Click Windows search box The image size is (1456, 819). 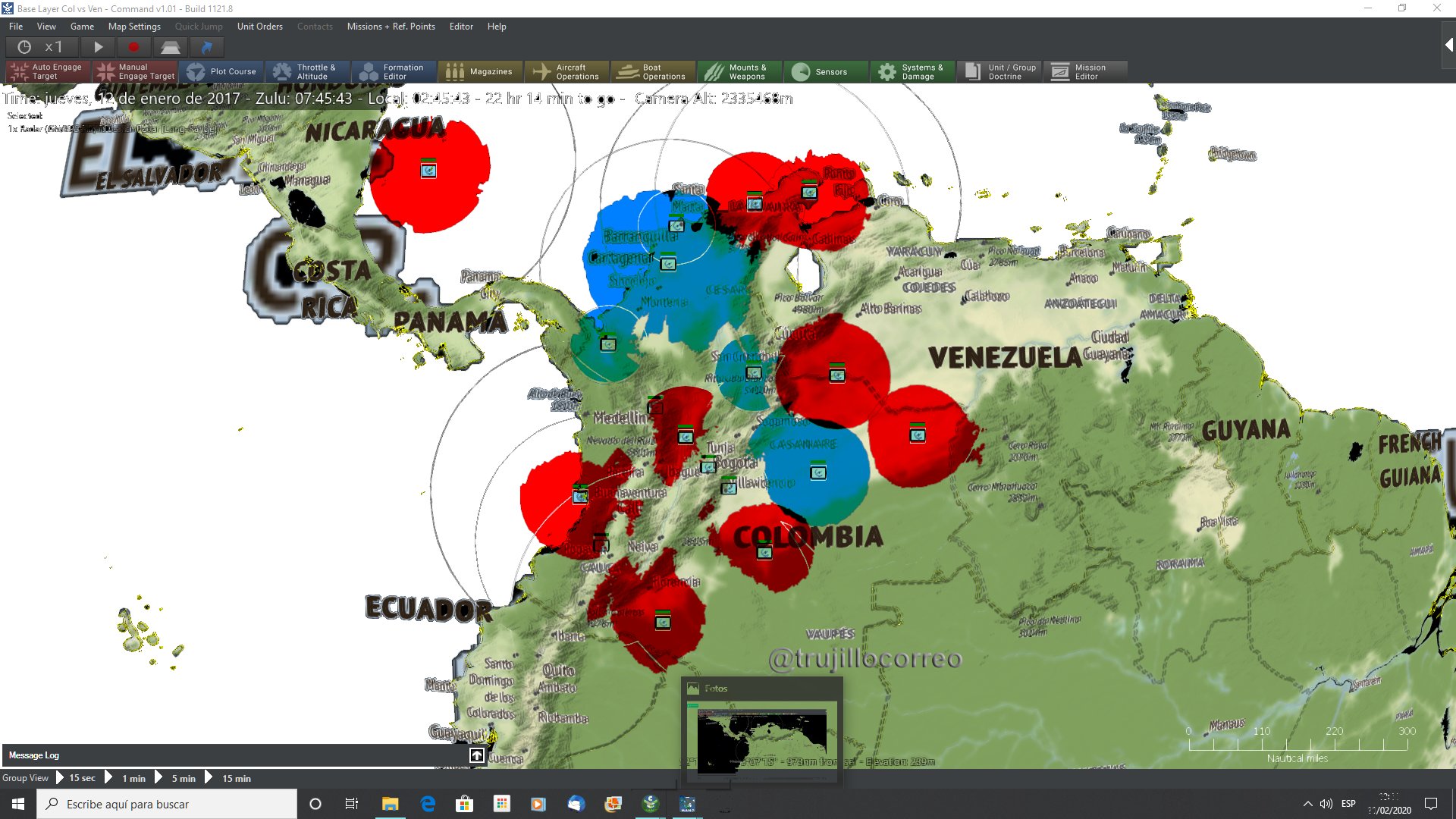tap(167, 804)
